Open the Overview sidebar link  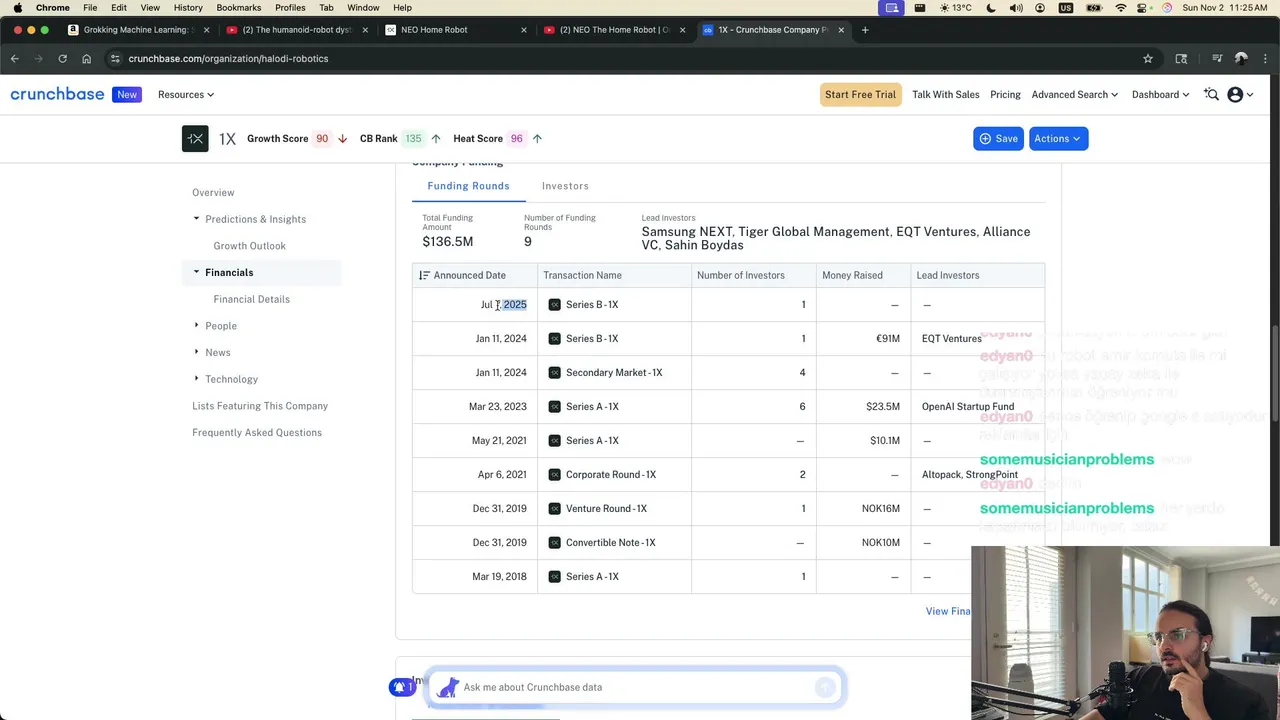coord(213,192)
